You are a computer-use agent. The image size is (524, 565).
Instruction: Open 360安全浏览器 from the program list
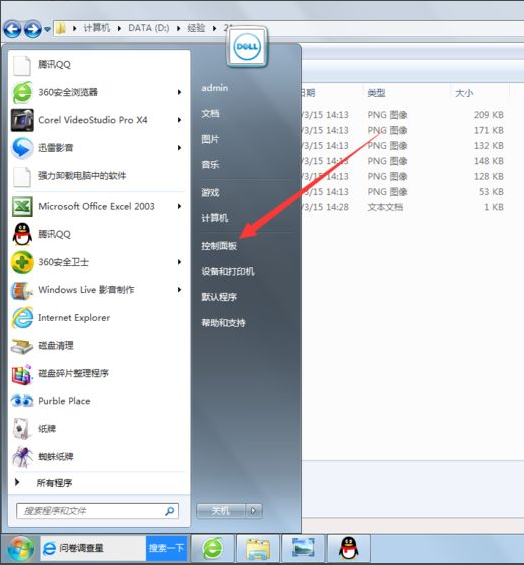tap(97, 92)
